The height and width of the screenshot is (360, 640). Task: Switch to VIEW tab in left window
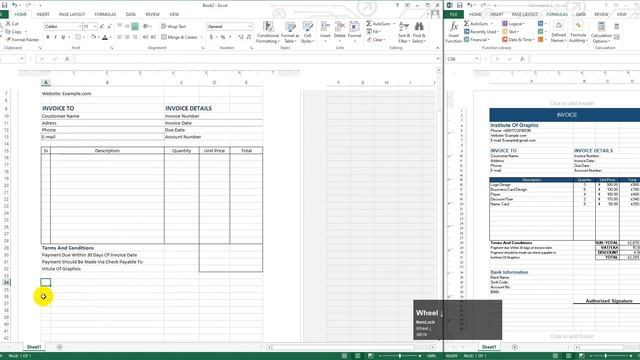[174, 14]
